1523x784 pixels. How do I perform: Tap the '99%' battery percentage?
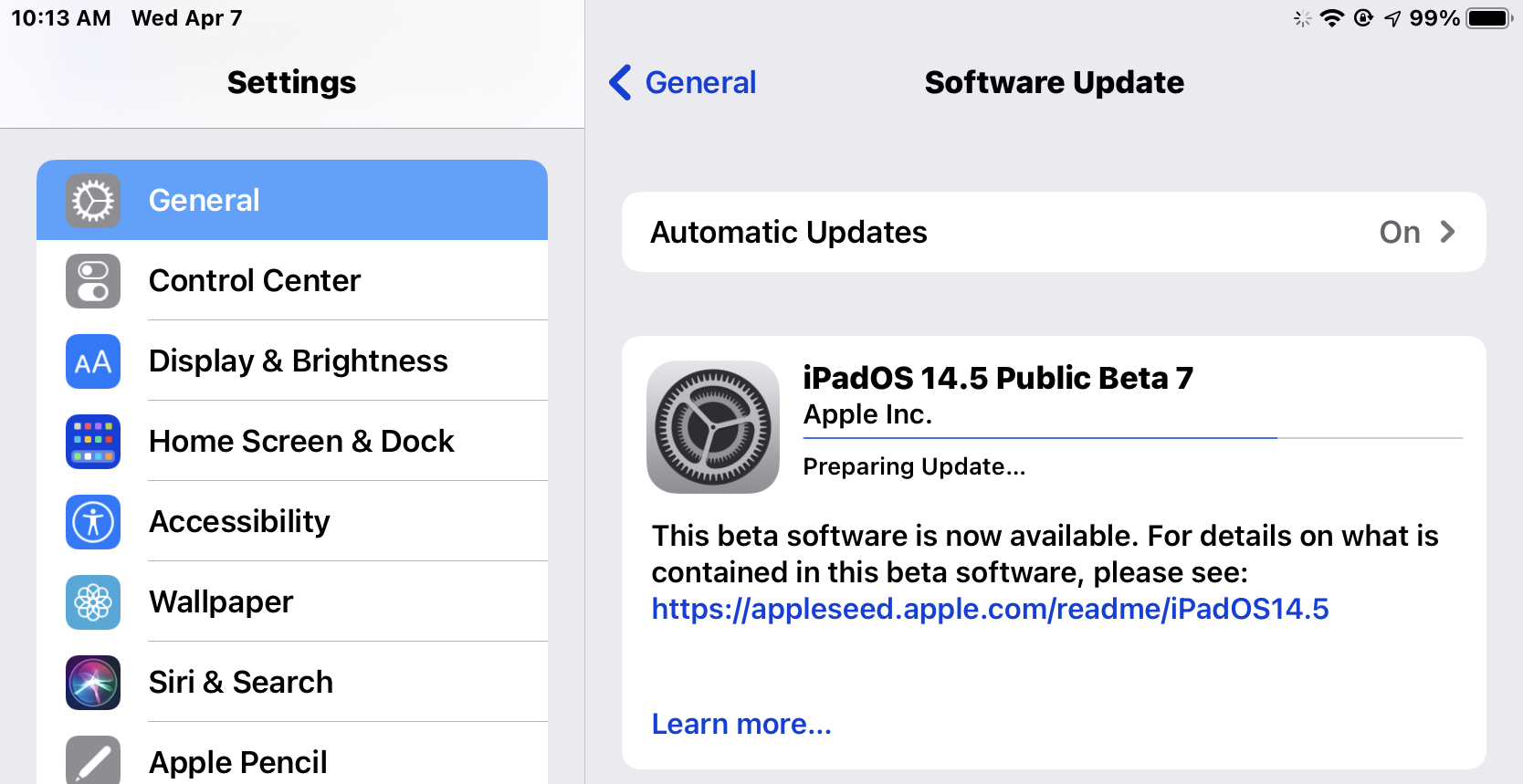(1434, 18)
